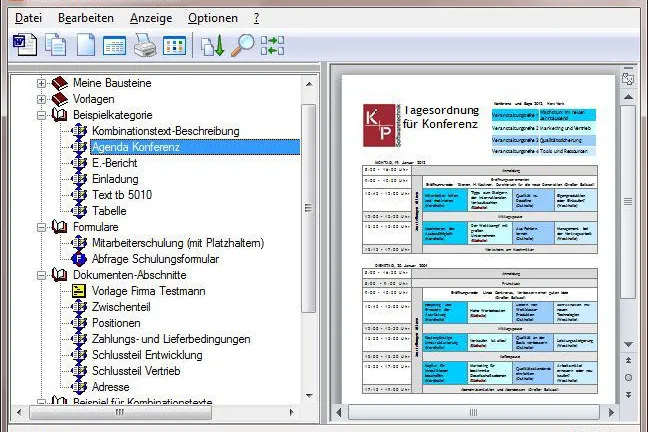Click the tree panel horizontal scrollbar thumb
Screen dimensions: 648x432
(120, 412)
